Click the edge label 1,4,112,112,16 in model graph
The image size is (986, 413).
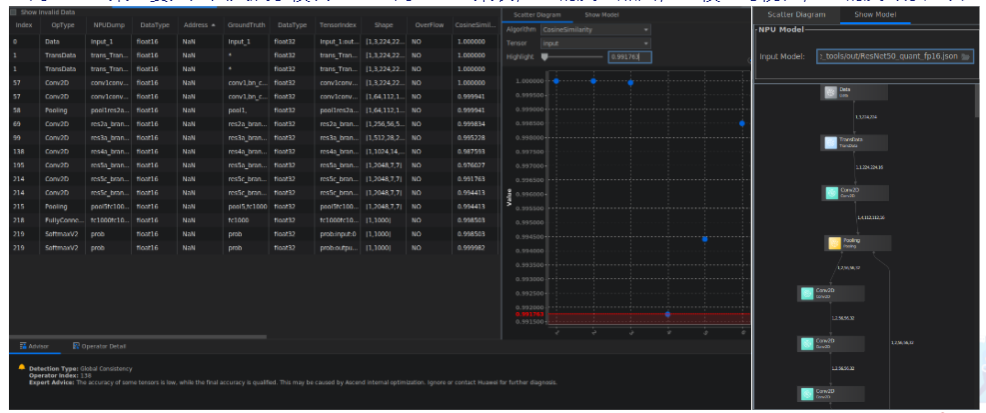point(872,218)
